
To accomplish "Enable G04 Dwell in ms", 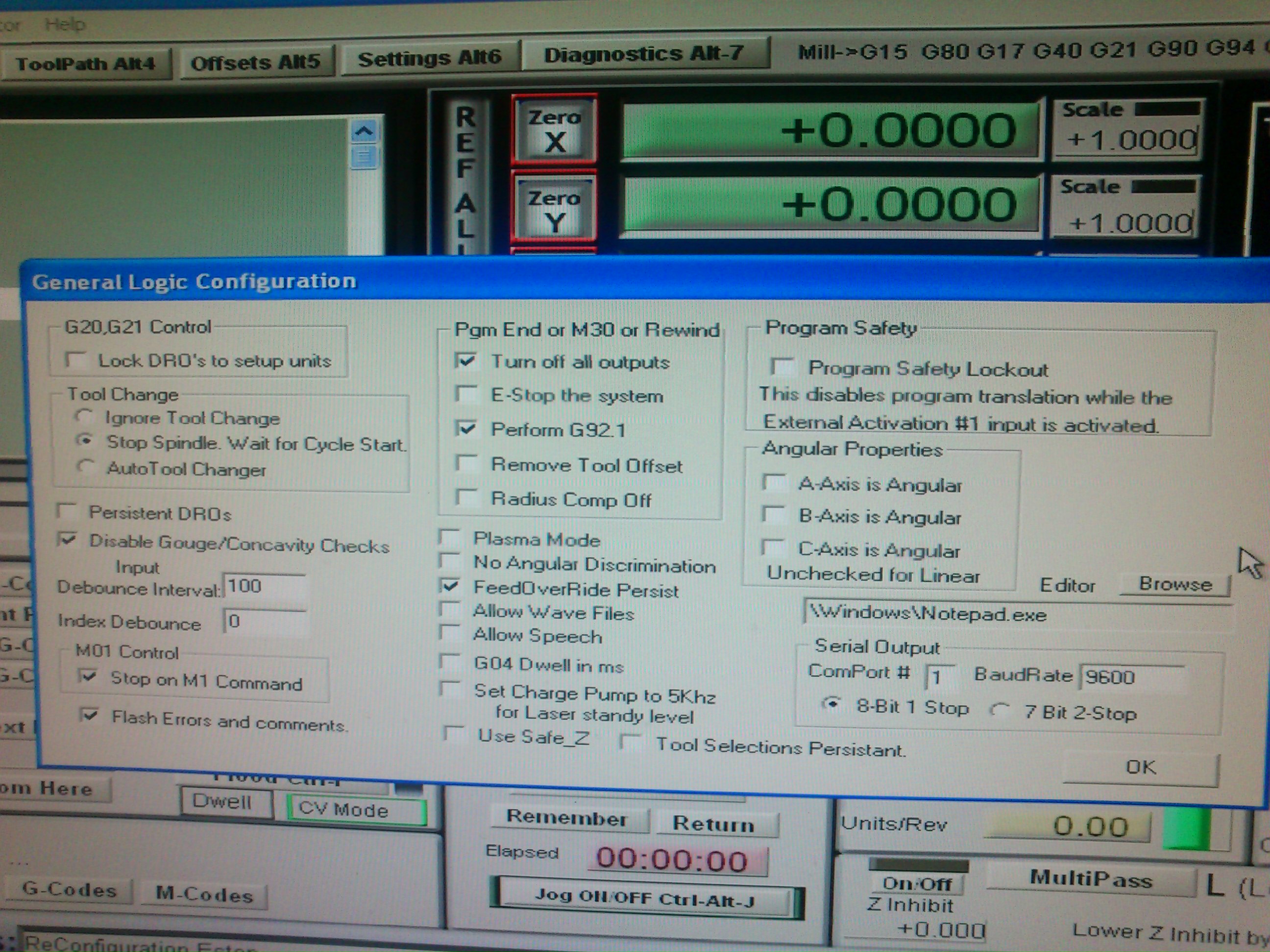I will coord(450,662).
